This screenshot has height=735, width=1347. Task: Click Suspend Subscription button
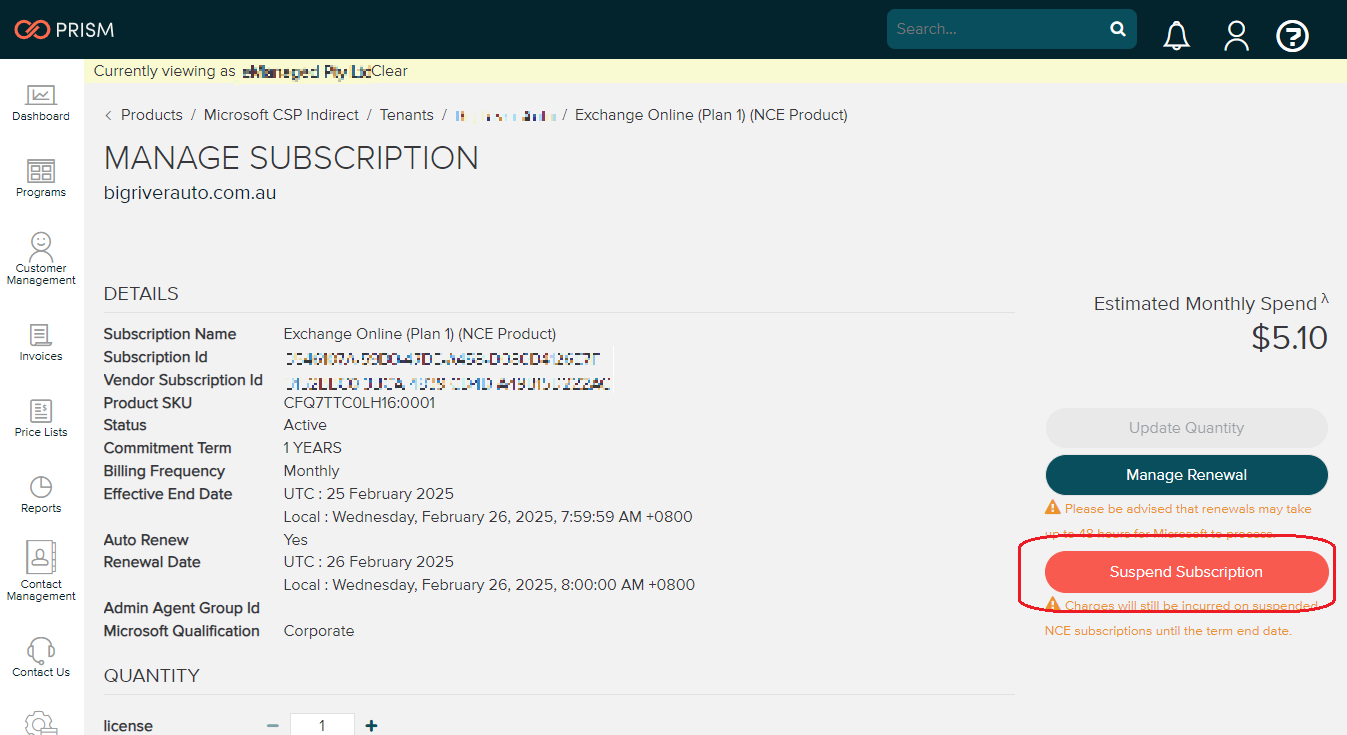click(x=1186, y=572)
